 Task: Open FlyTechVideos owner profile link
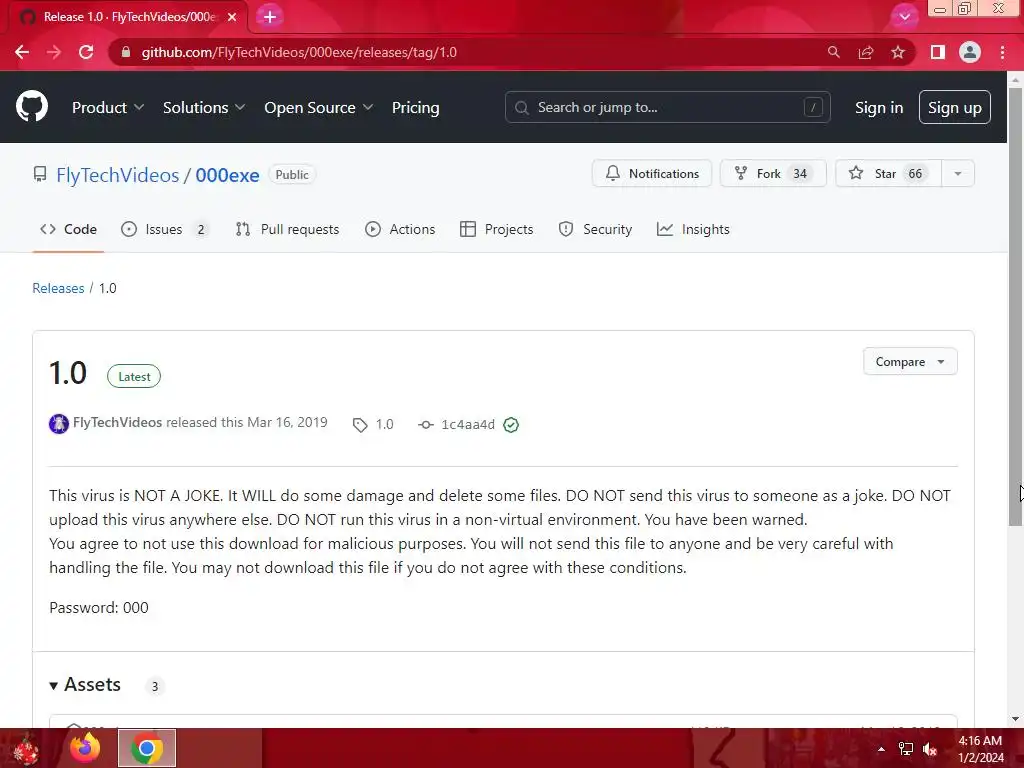tap(118, 175)
